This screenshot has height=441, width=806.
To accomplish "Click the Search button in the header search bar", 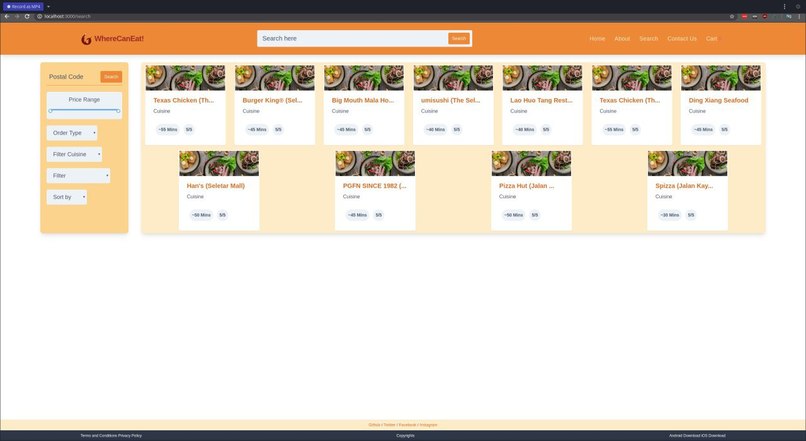I will point(459,39).
